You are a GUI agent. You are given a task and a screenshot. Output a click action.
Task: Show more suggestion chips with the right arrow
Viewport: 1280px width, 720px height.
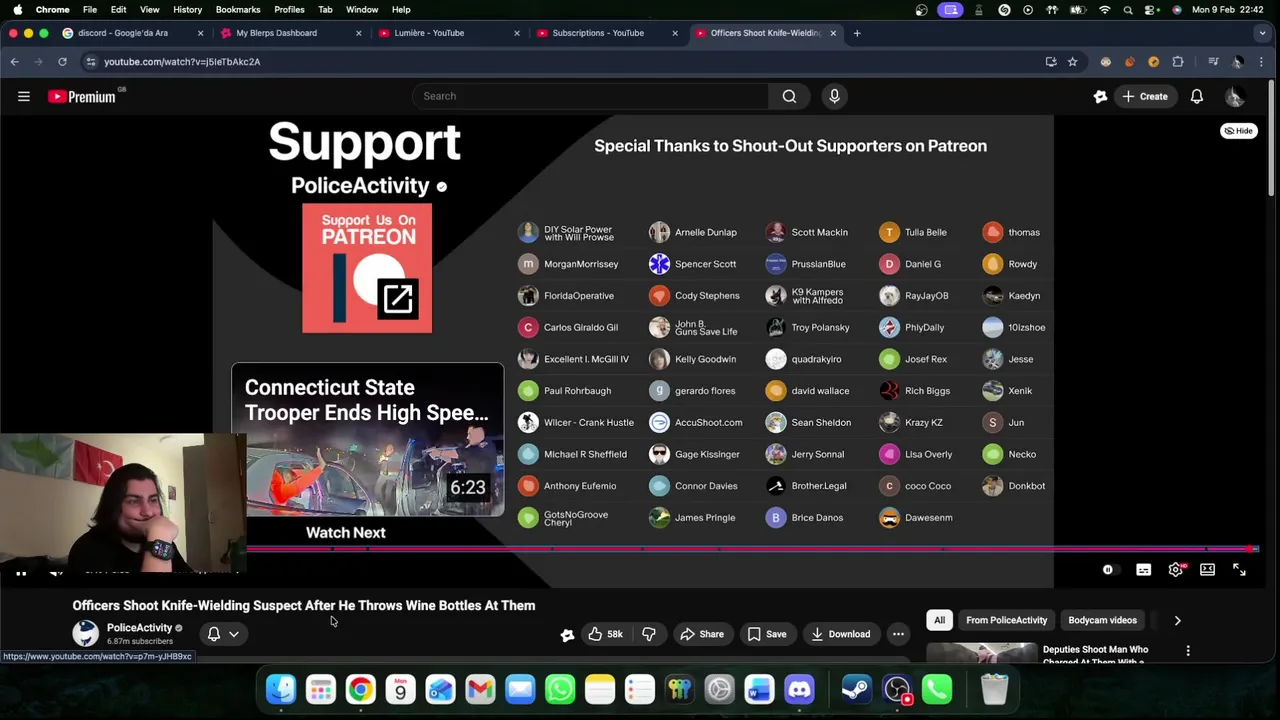[1177, 621]
